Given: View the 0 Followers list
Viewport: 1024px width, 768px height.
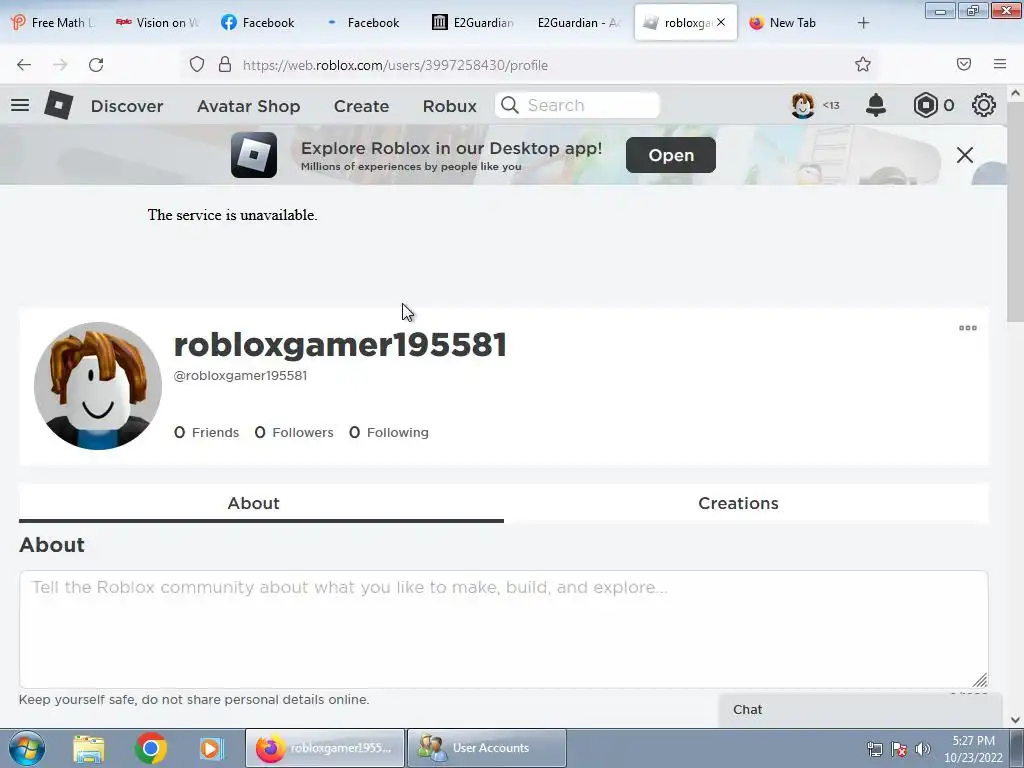Looking at the screenshot, I should point(294,432).
